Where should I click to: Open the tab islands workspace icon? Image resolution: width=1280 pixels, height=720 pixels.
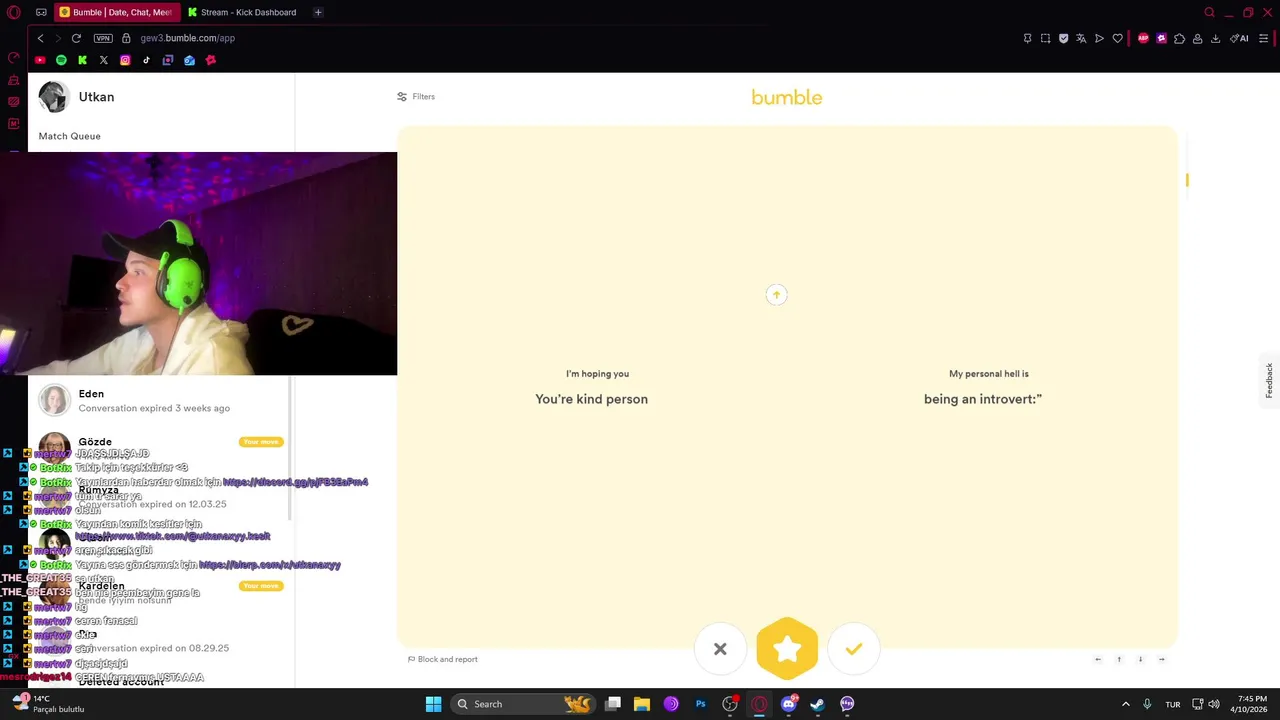(x=41, y=12)
